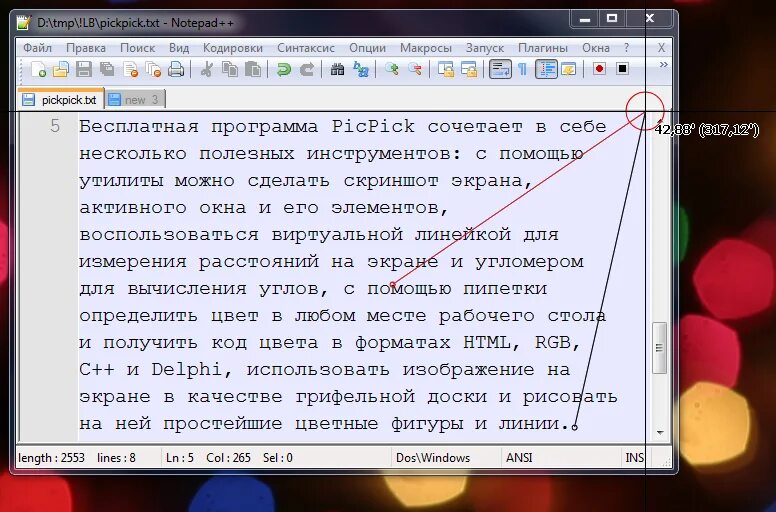Screen dimensions: 776x512
Task: Undo the last action with the green arrow
Action: tap(284, 69)
